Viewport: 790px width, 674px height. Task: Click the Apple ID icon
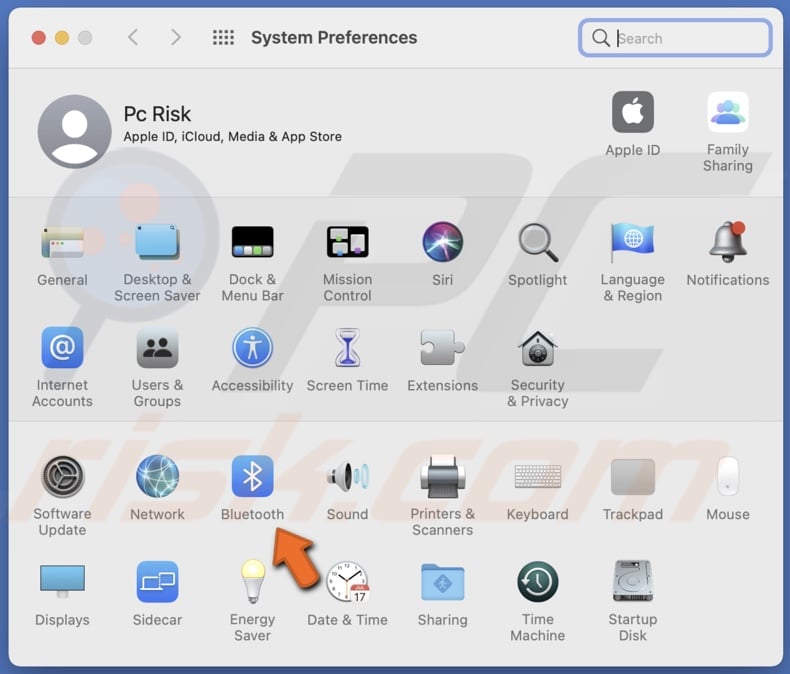632,113
